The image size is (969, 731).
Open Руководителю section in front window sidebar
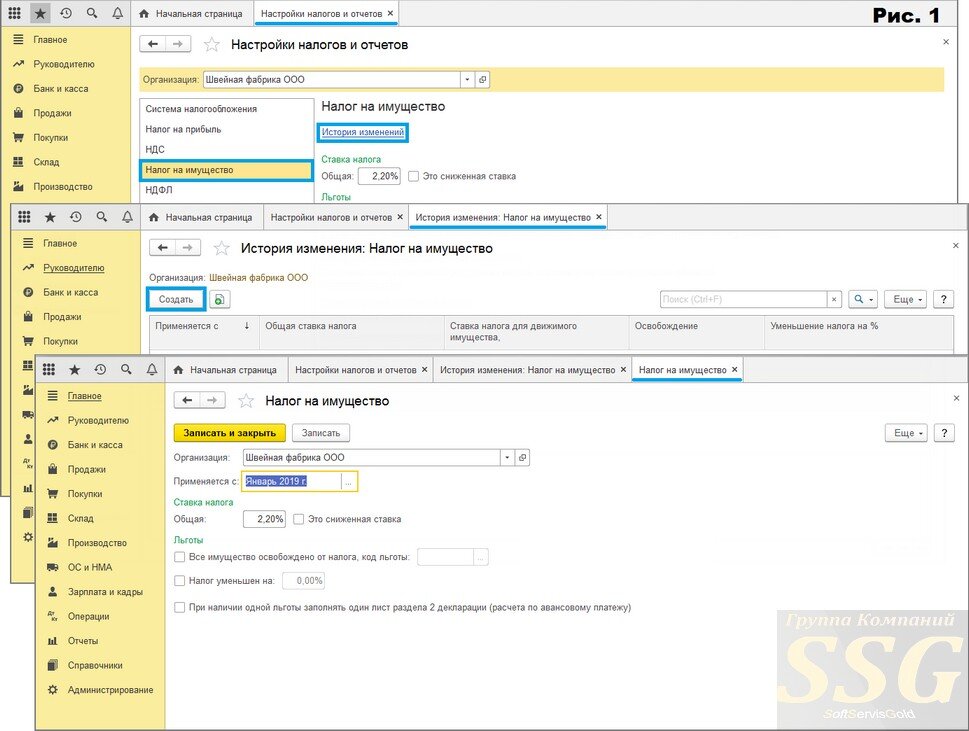(x=98, y=420)
